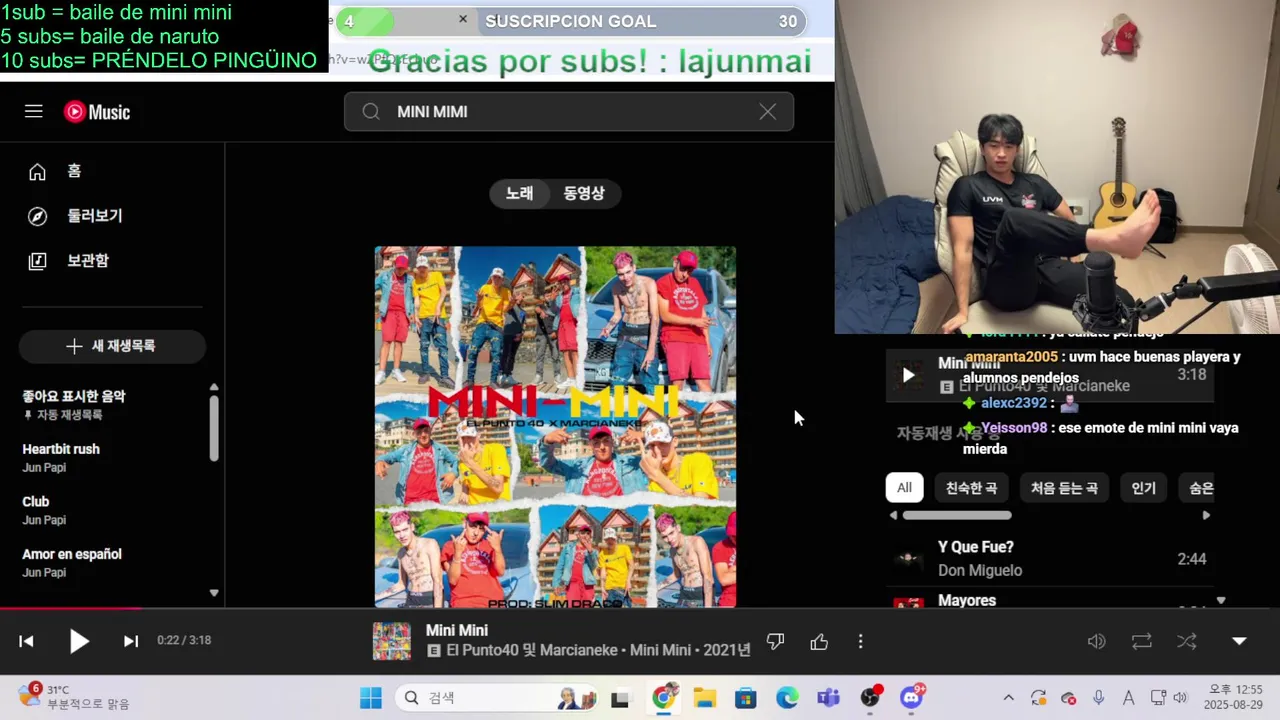
Task: Select the 처음 듣는 곡 filter chip
Action: tap(1064, 488)
